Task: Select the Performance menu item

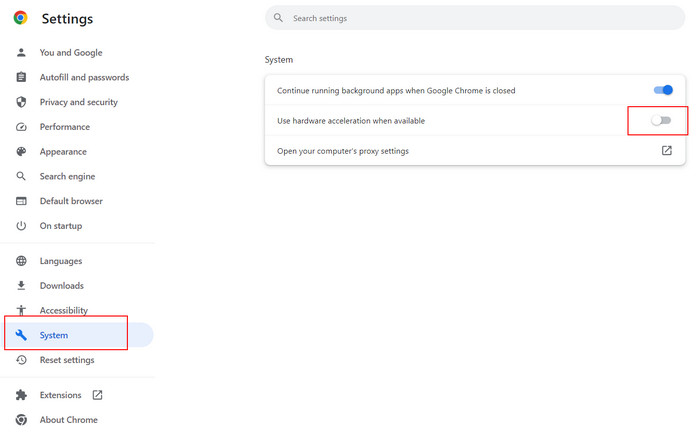Action: point(65,127)
